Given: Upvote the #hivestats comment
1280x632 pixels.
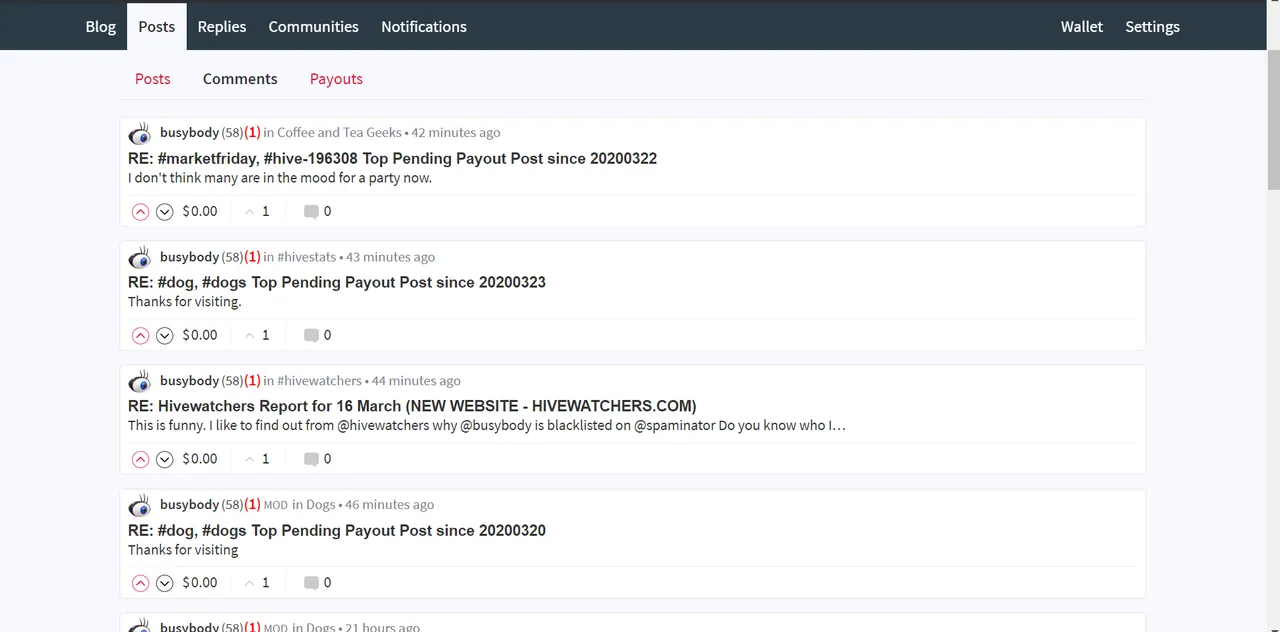Looking at the screenshot, I should tap(140, 335).
